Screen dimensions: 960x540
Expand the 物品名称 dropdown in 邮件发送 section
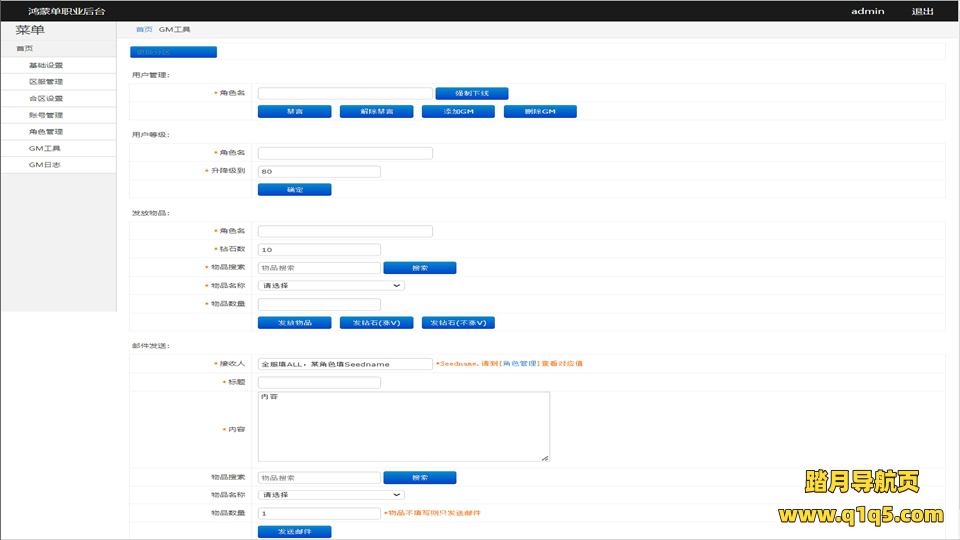(331, 495)
